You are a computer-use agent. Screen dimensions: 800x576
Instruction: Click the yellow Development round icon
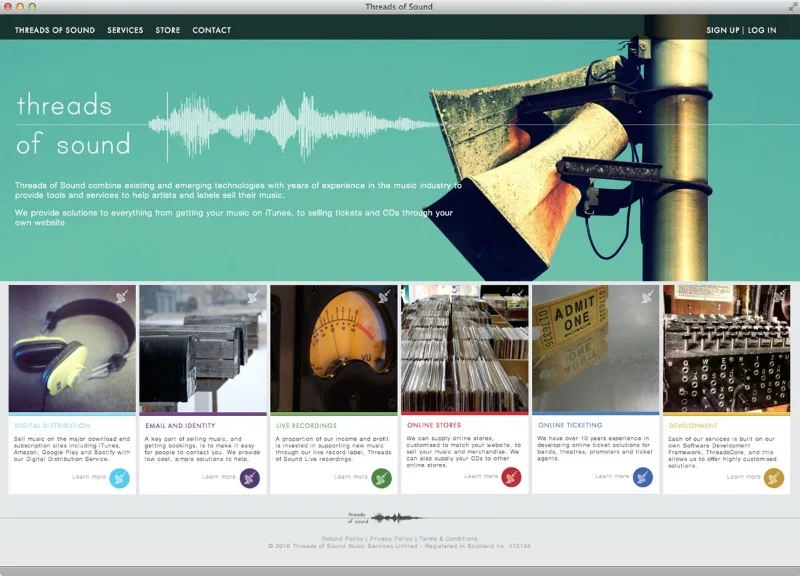[x=773, y=478]
